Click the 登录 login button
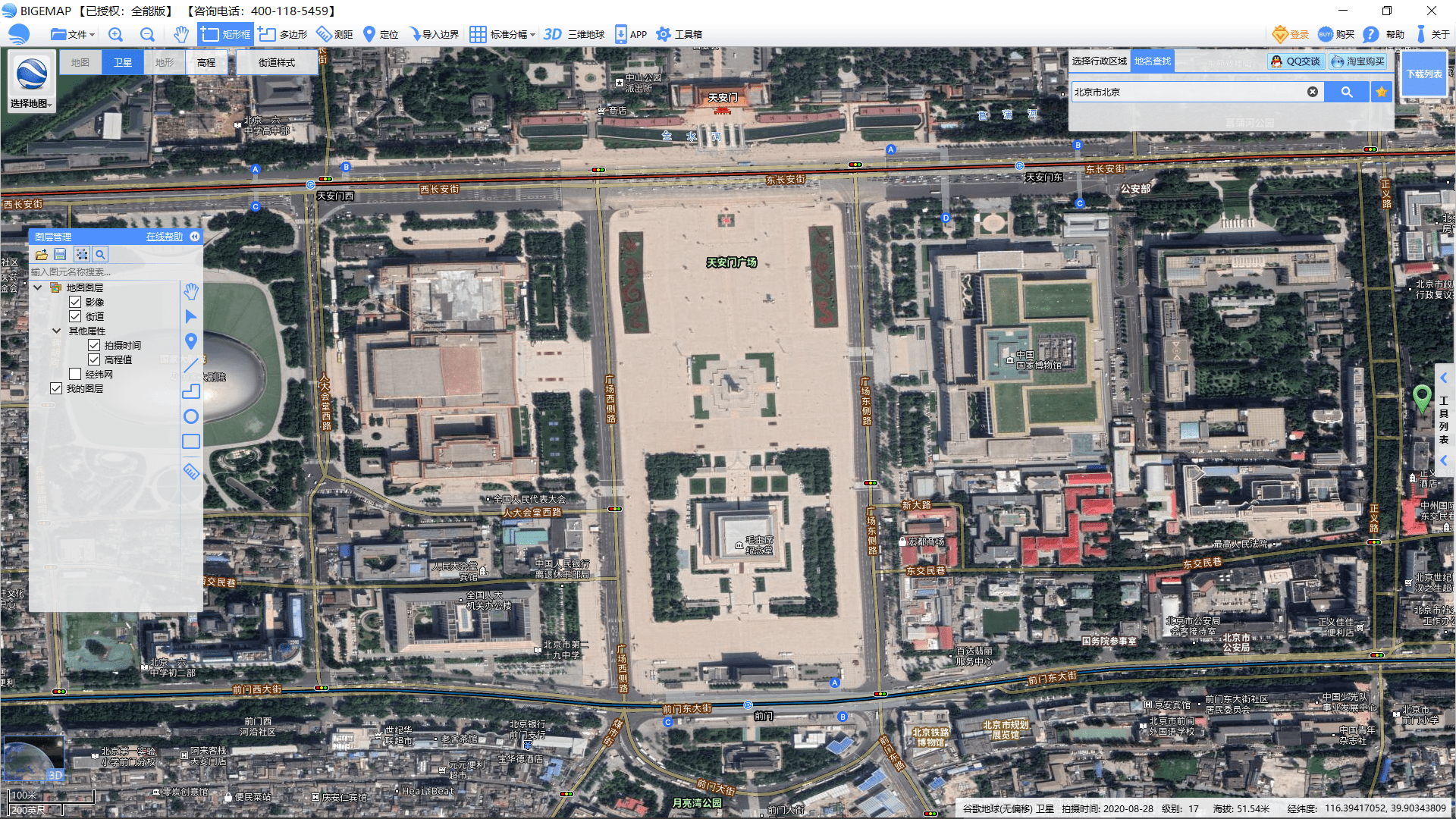Image resolution: width=1456 pixels, height=819 pixels. (1291, 34)
